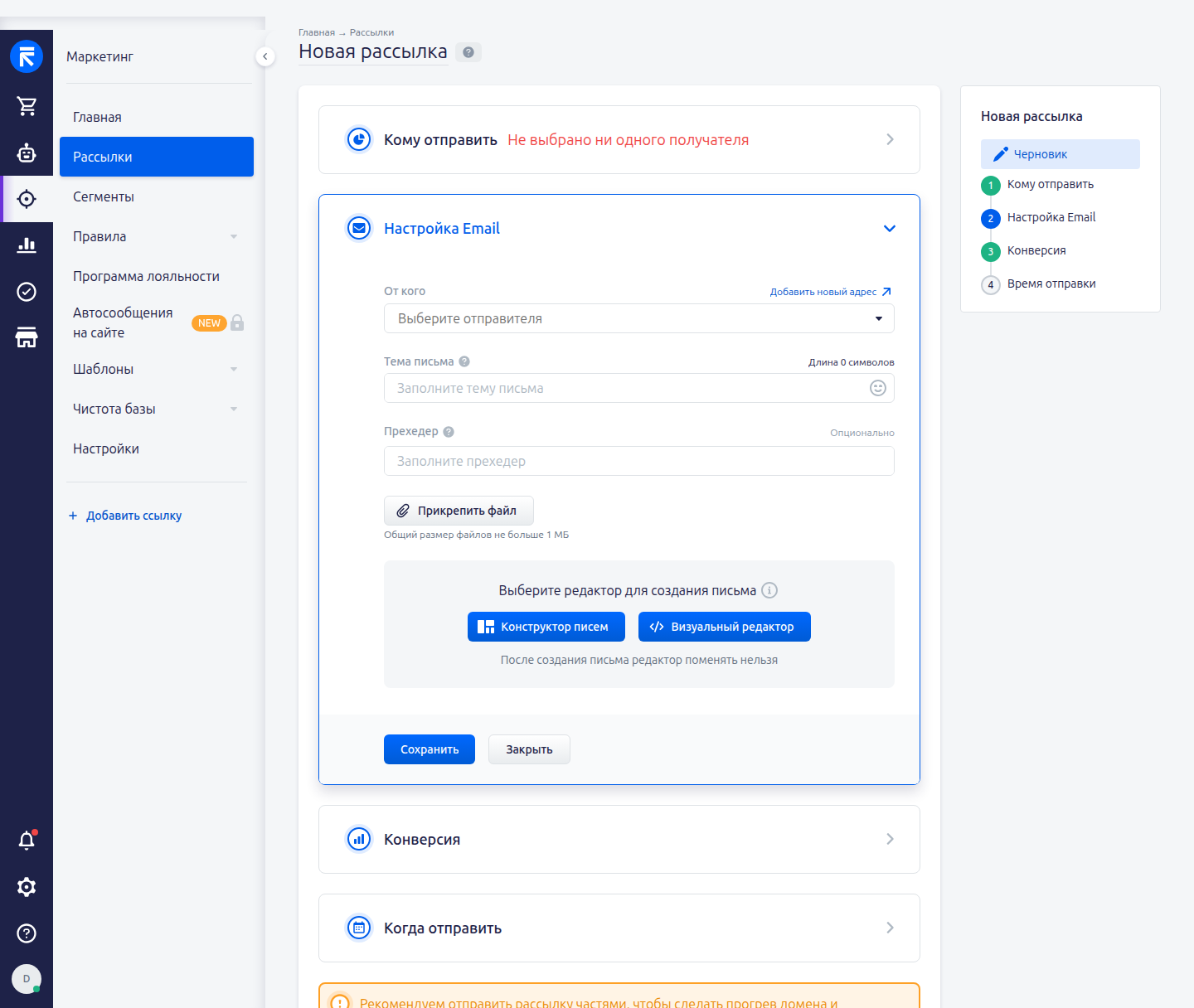Collapse the Маркетинг side menu arrow
Viewport: 1194px width, 1008px height.
click(x=265, y=56)
